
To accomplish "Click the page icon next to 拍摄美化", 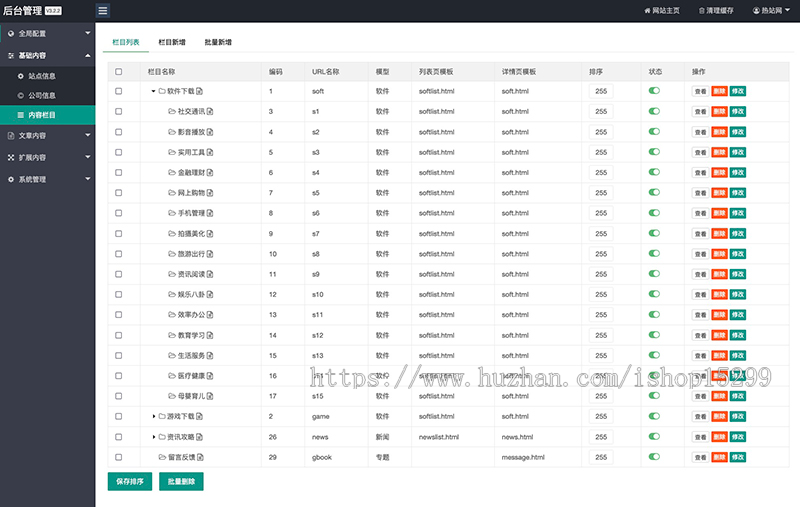I will click(210, 234).
